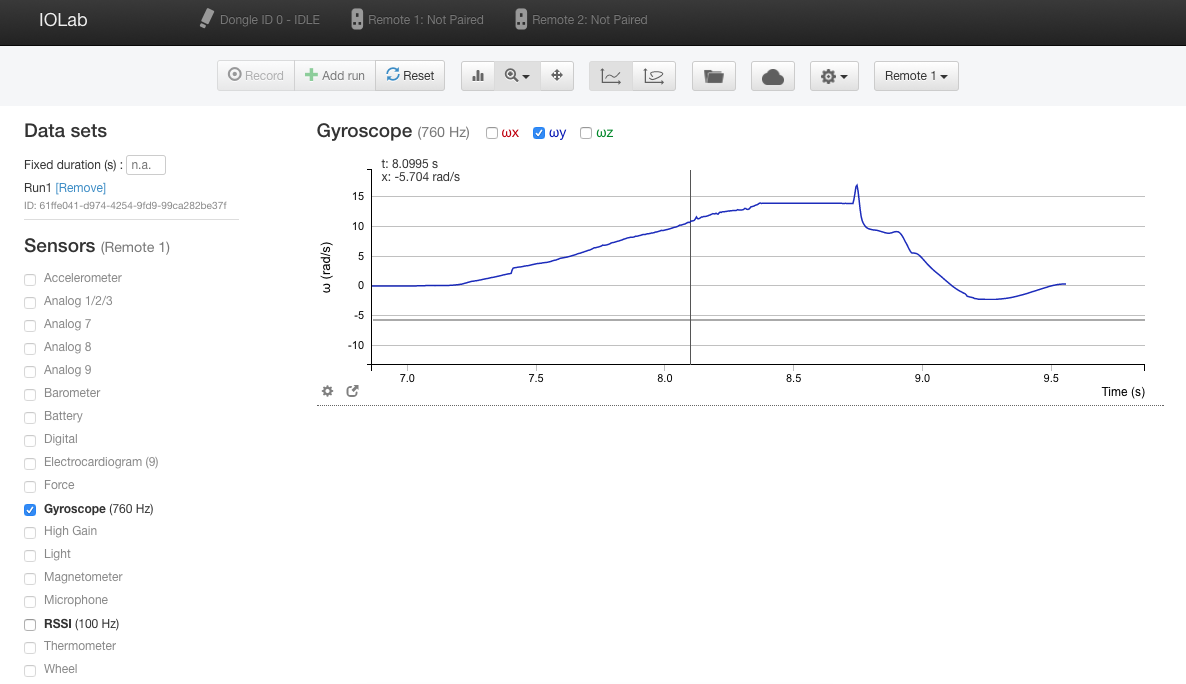
Task: Check the Analog 1/2/3 sensor
Action: tap(30, 303)
